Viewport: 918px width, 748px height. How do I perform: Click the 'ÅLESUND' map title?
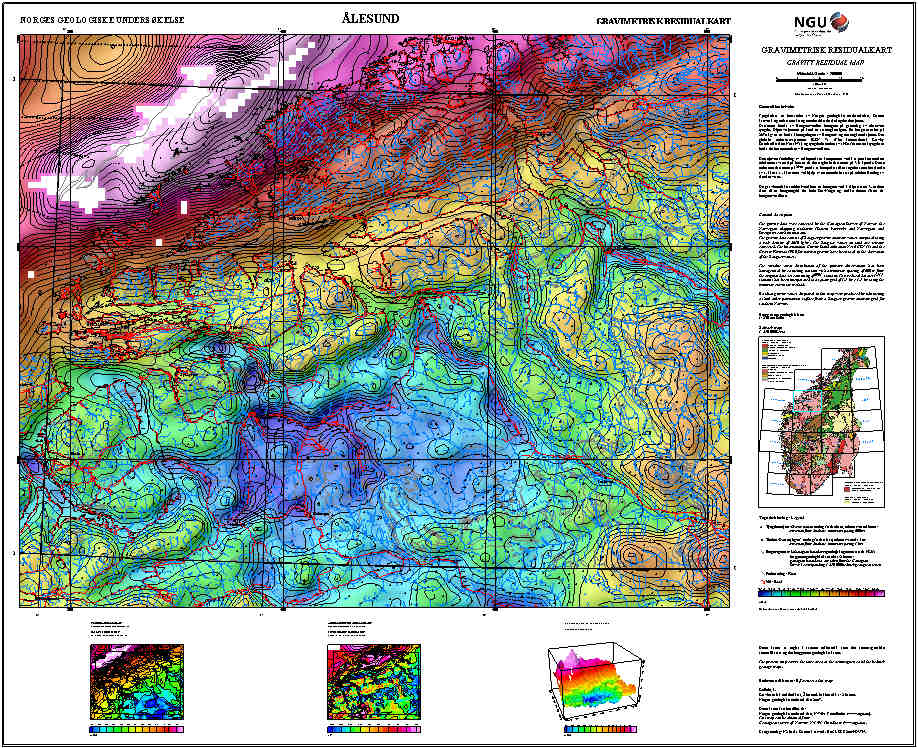(x=370, y=19)
